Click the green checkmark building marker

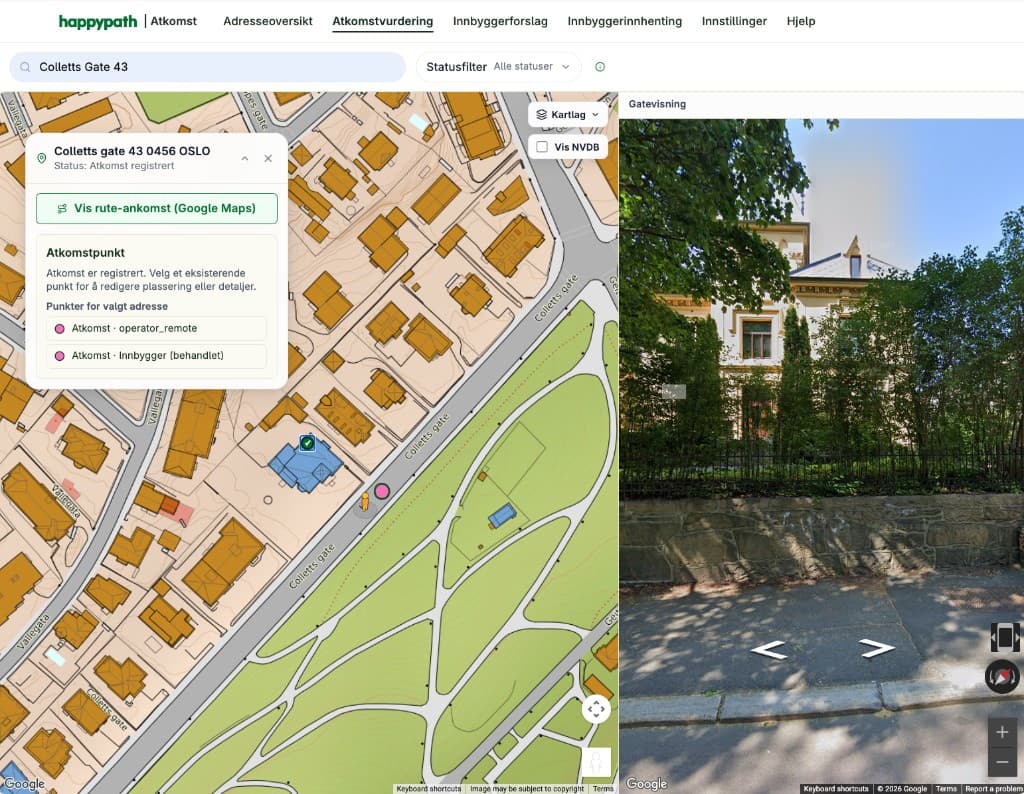pyautogui.click(x=308, y=443)
